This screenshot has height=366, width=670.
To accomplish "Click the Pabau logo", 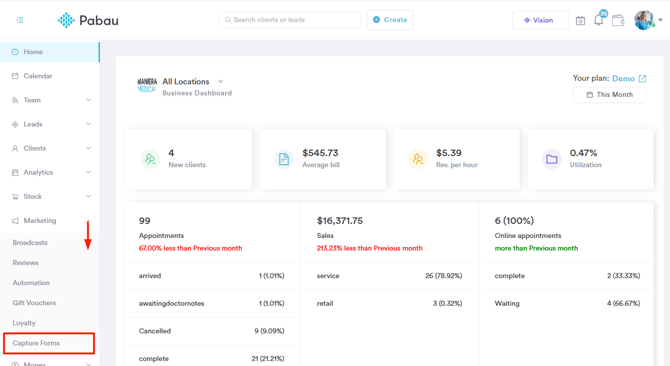I will (x=88, y=20).
